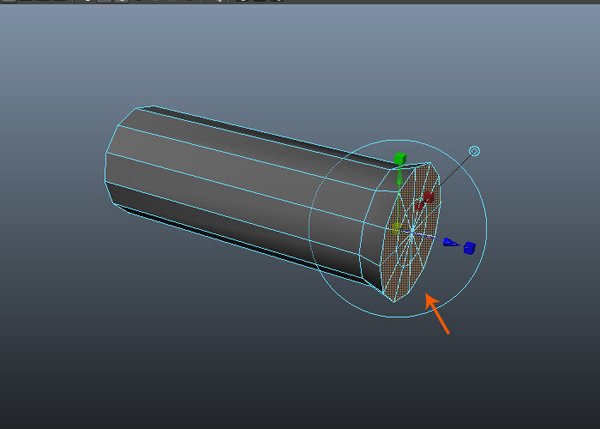This screenshot has height=429, width=600.
Task: Click the blue cone translate arrow
Action: point(451,242)
